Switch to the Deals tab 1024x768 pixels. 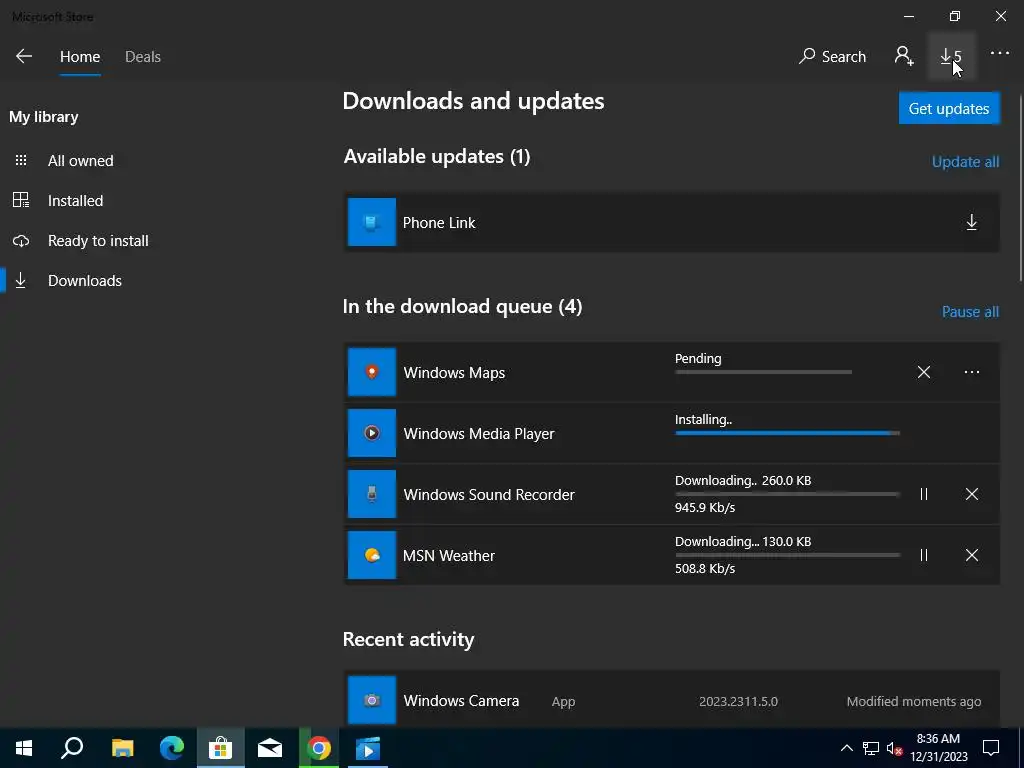(143, 57)
